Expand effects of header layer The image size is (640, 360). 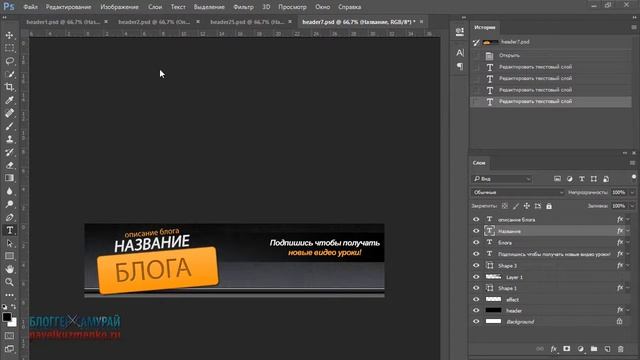[x=628, y=311]
